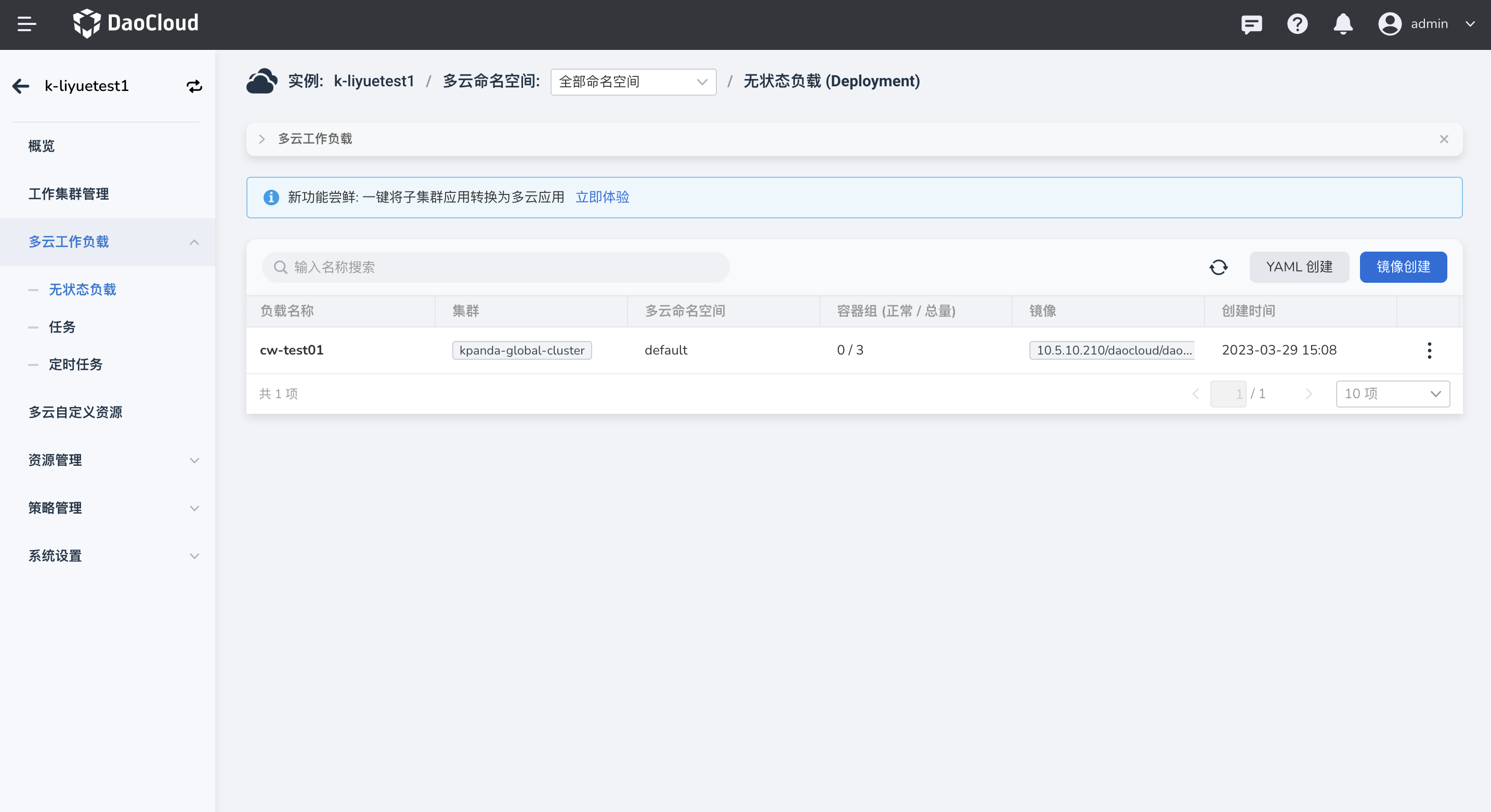Click the default namespace cell
Image resolution: width=1491 pixels, height=812 pixels.
[665, 350]
